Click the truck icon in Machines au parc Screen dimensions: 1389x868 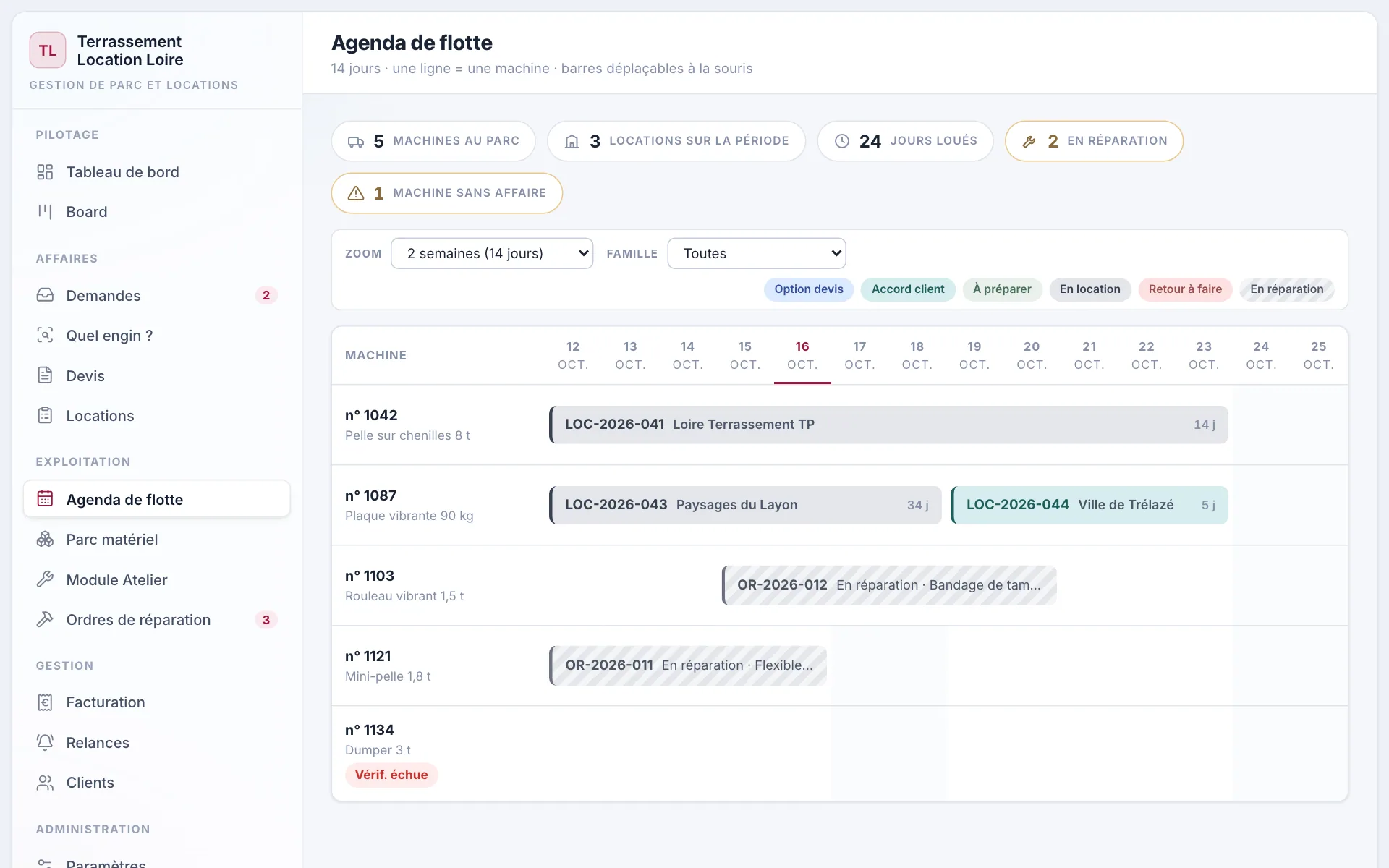click(x=356, y=141)
